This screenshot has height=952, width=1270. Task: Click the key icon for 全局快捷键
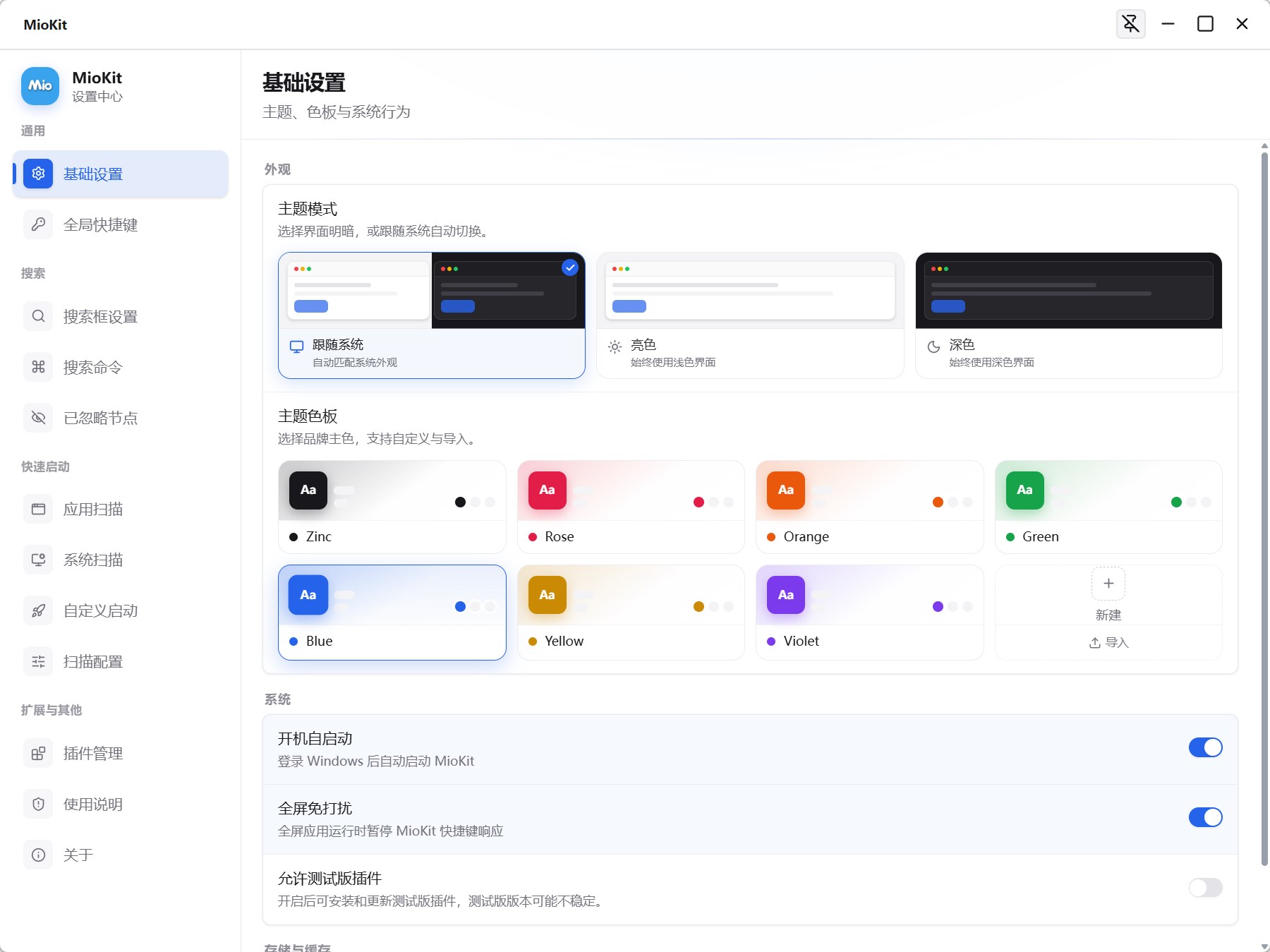[x=38, y=224]
